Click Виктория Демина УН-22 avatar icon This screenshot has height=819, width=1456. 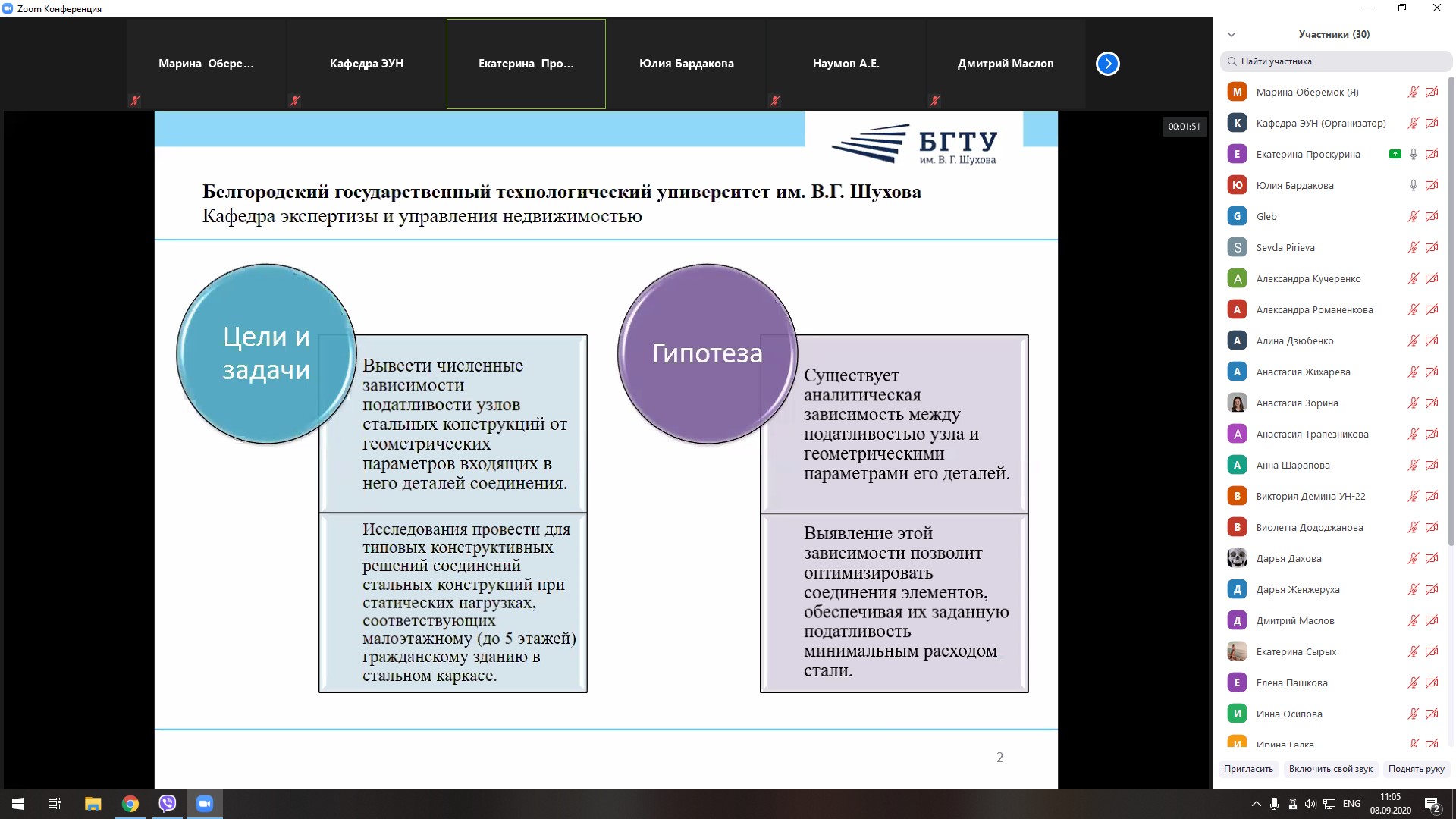[x=1237, y=496]
